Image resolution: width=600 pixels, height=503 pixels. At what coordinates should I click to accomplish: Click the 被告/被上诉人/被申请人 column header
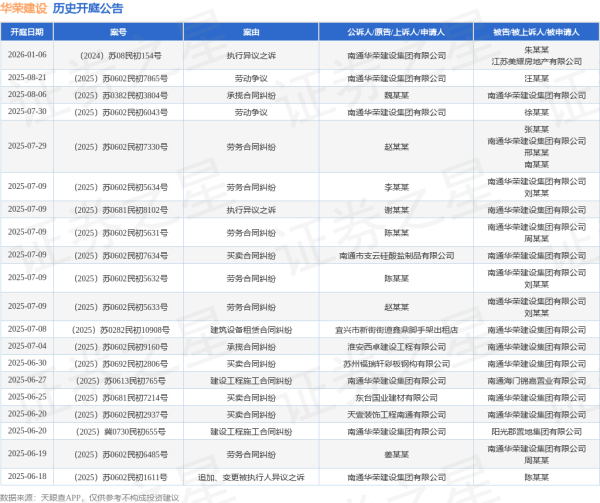[536, 32]
